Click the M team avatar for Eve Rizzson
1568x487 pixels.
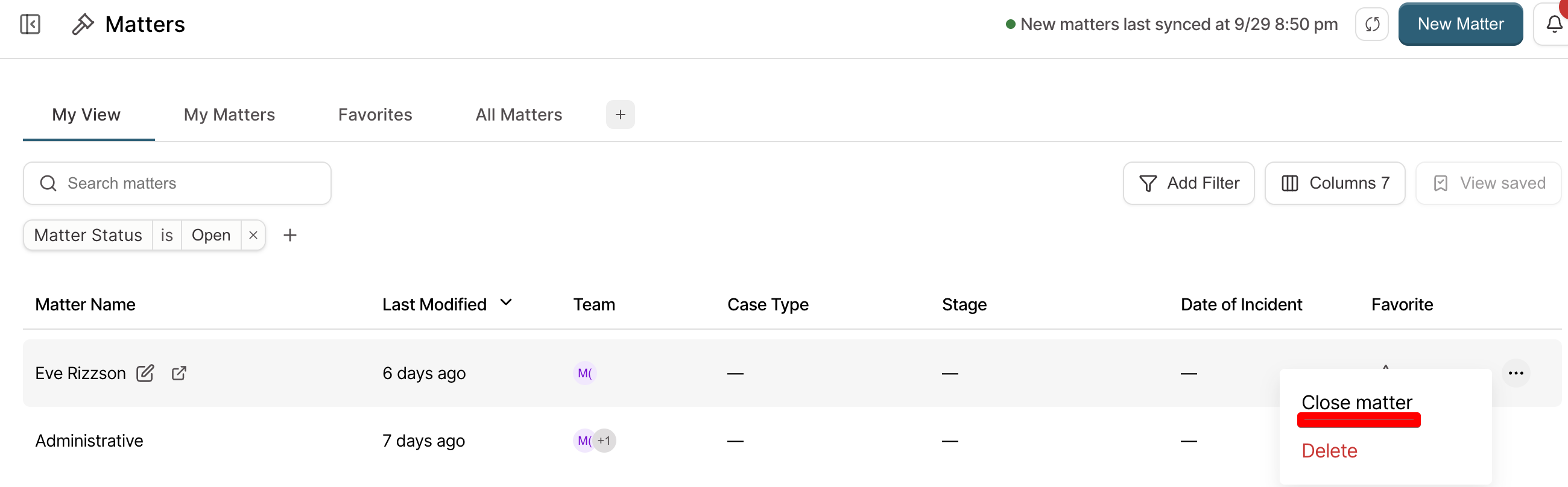pos(584,372)
